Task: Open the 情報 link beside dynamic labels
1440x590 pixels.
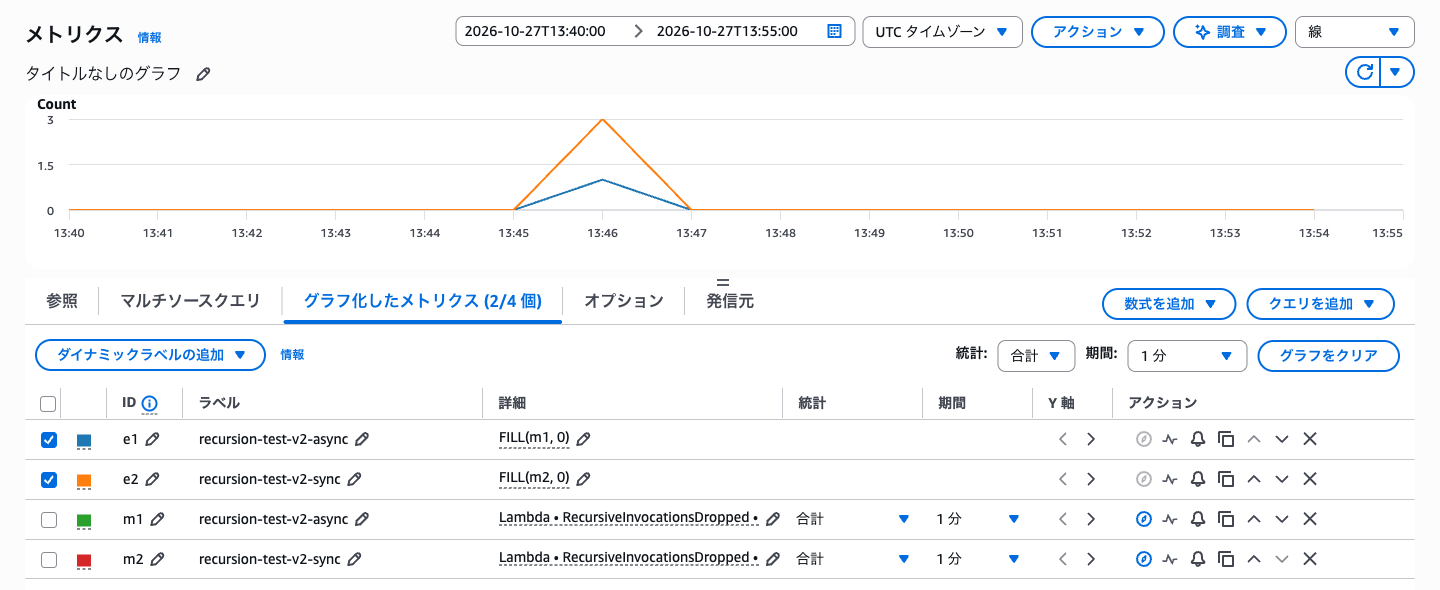Action: (292, 355)
